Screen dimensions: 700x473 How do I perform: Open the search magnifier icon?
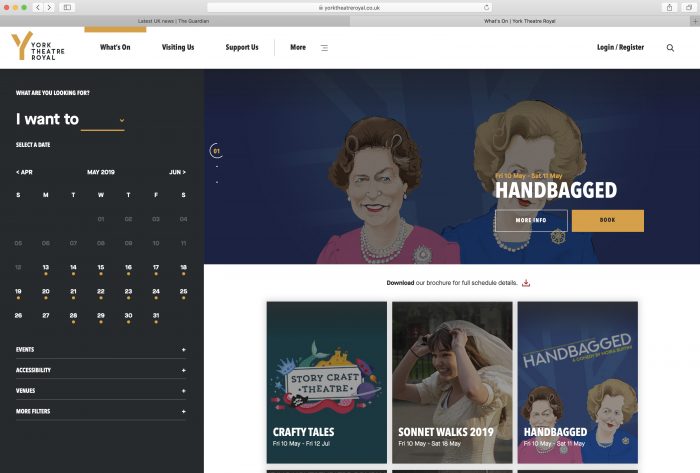[x=670, y=48]
